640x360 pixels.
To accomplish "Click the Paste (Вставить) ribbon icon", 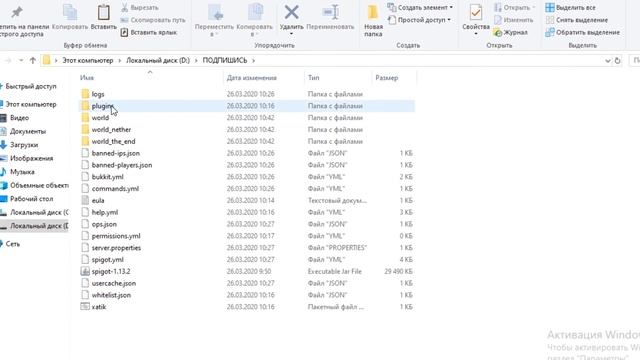I will 103,12.
